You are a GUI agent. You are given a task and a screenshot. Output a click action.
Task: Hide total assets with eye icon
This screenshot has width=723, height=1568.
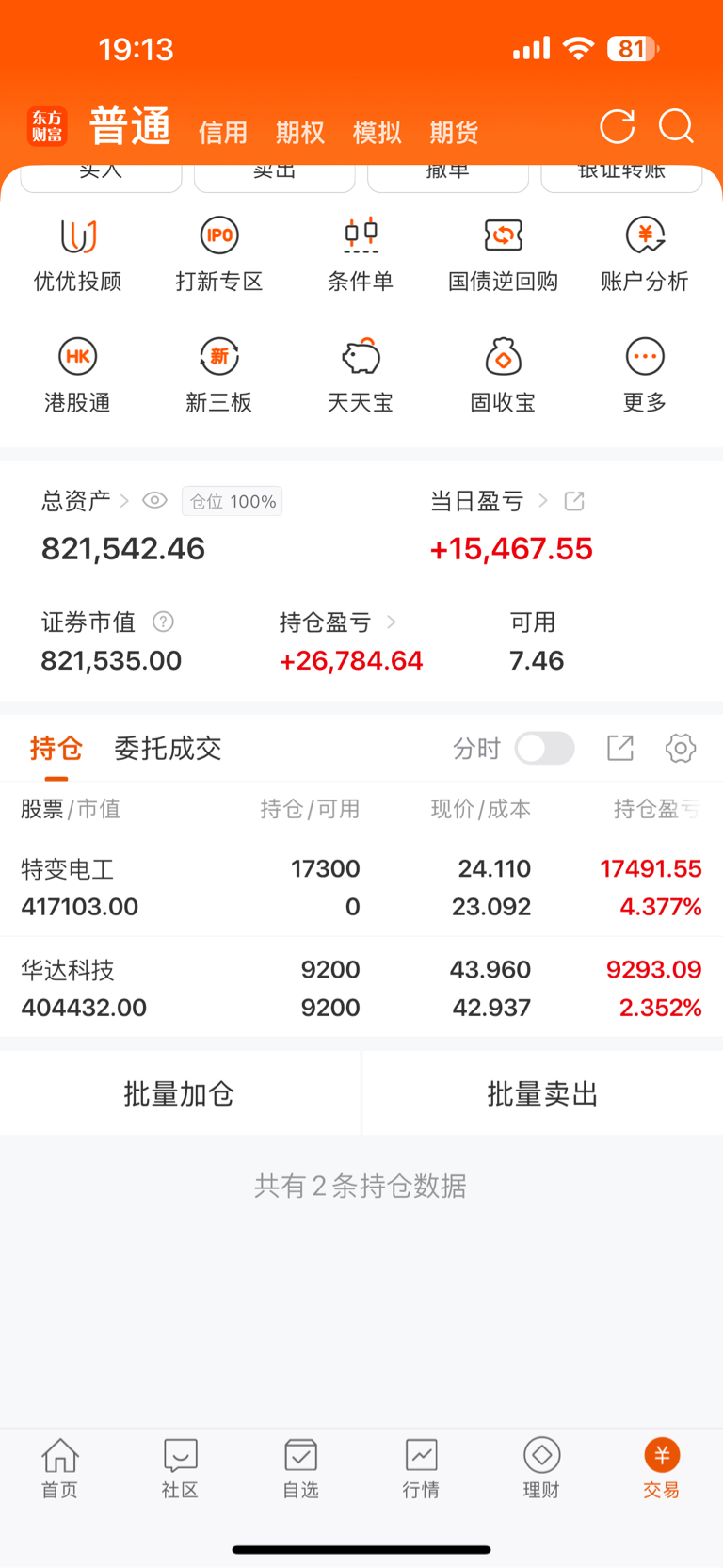154,501
